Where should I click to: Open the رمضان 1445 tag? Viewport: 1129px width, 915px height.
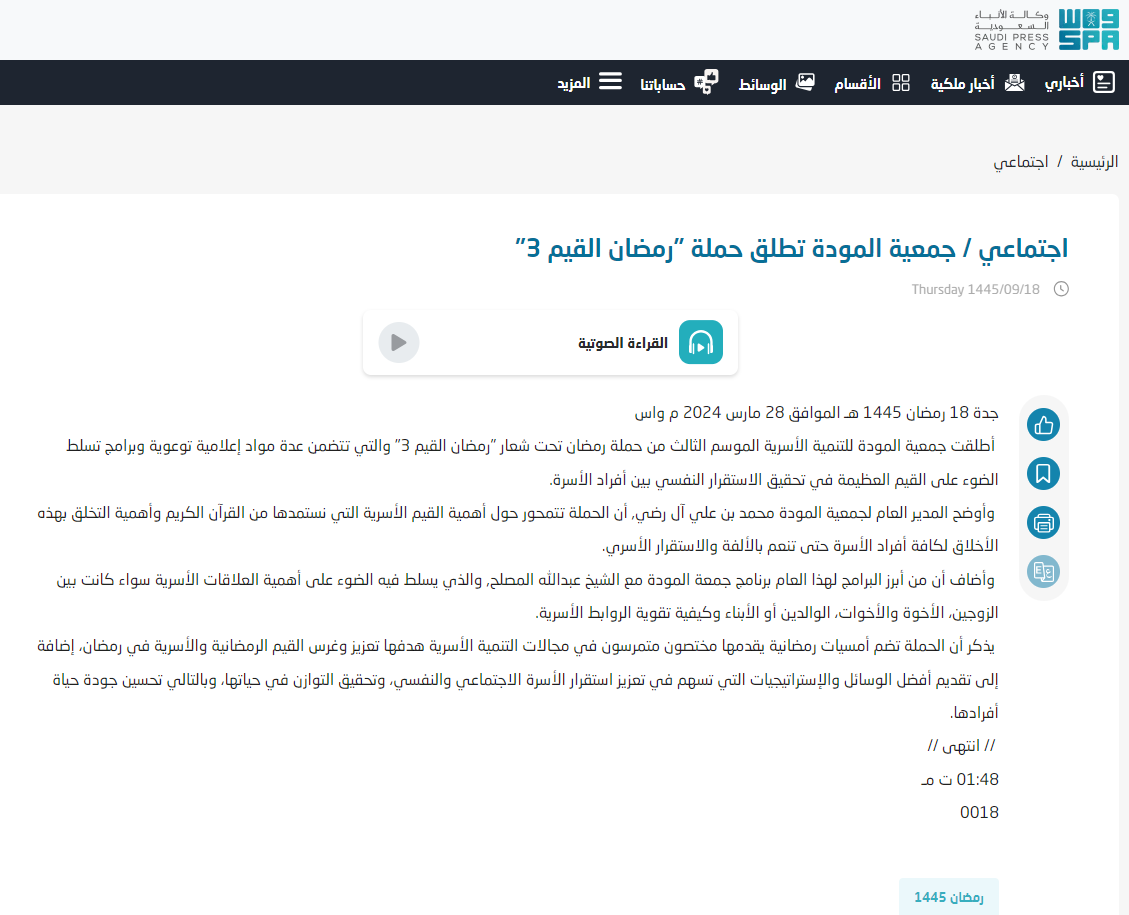click(x=948, y=897)
